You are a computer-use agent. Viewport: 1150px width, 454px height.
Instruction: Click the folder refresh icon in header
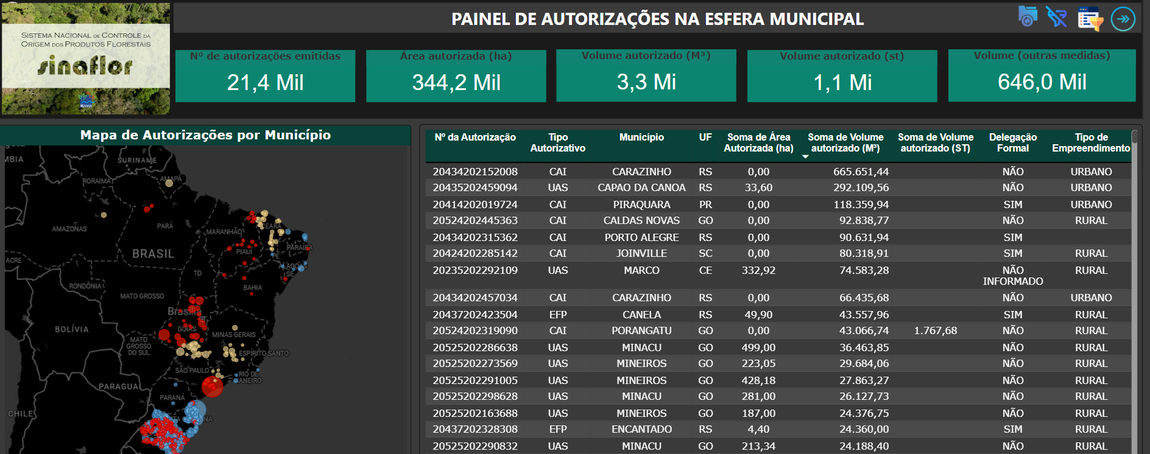(1027, 16)
